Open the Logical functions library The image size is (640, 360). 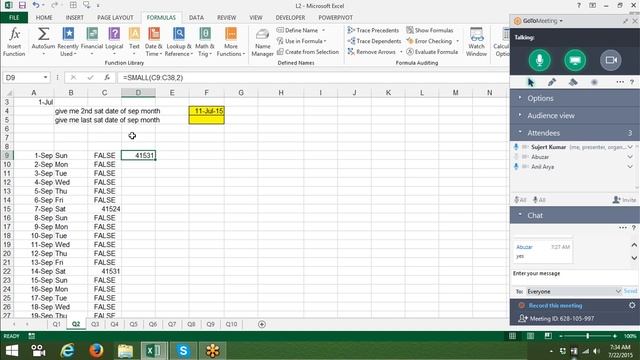[x=114, y=42]
